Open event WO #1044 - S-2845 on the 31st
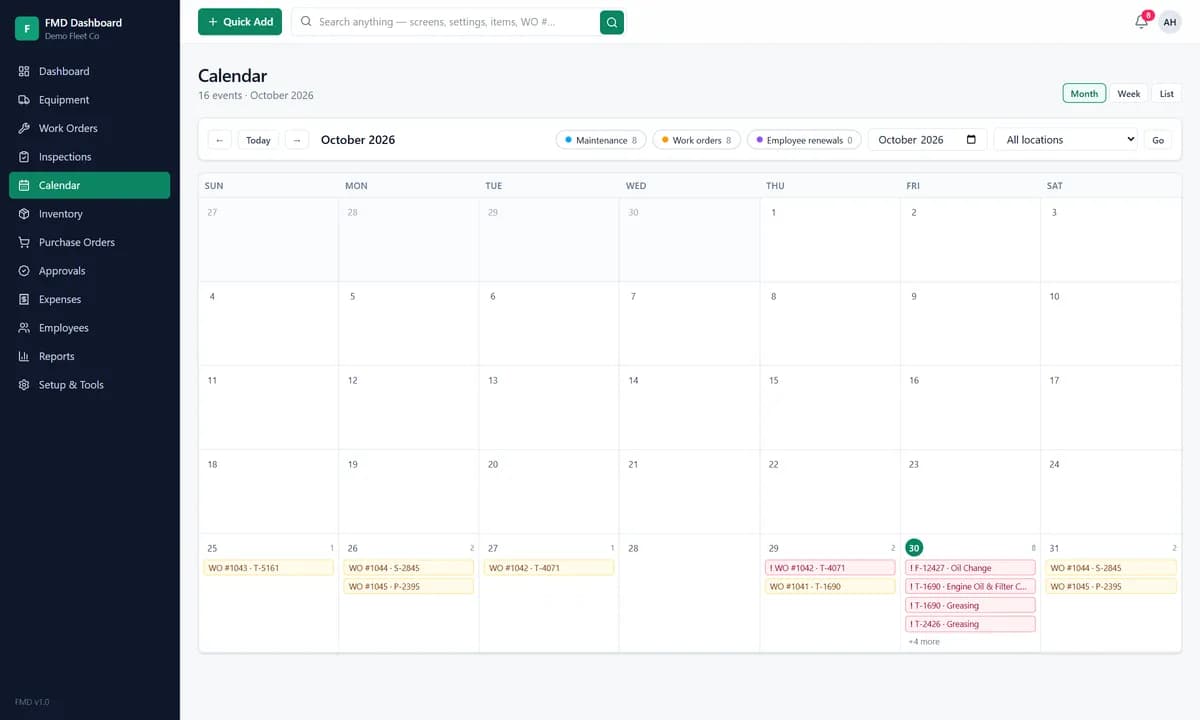The image size is (1200, 720). (x=1111, y=568)
